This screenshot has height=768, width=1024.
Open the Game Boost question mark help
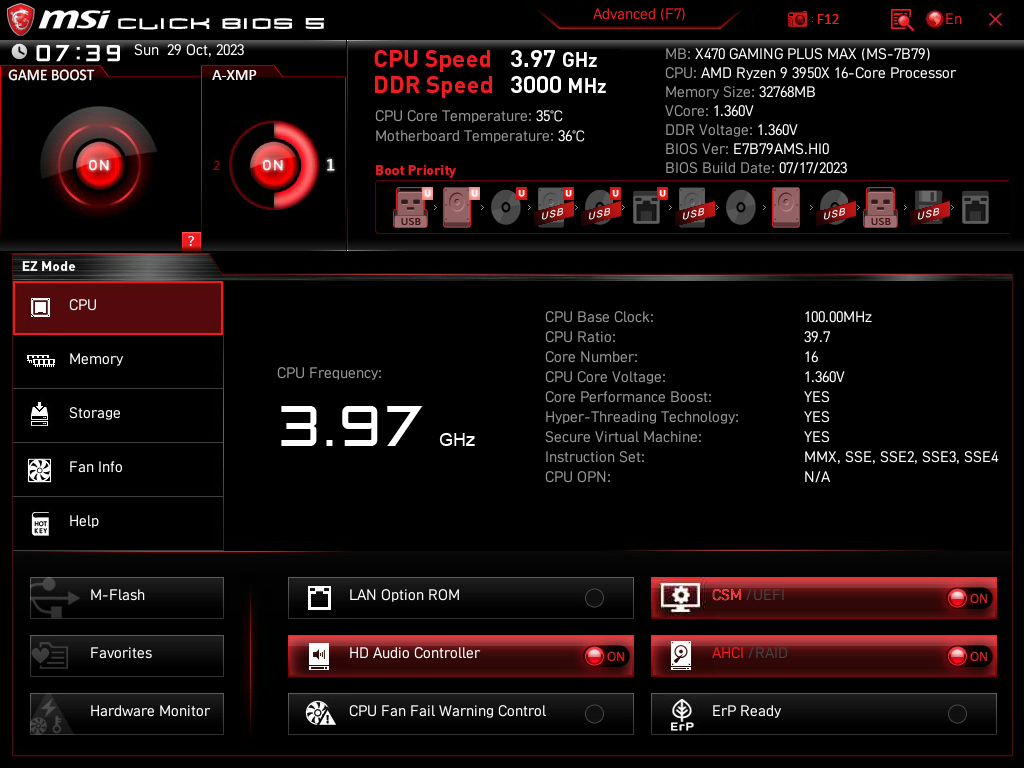(x=191, y=240)
